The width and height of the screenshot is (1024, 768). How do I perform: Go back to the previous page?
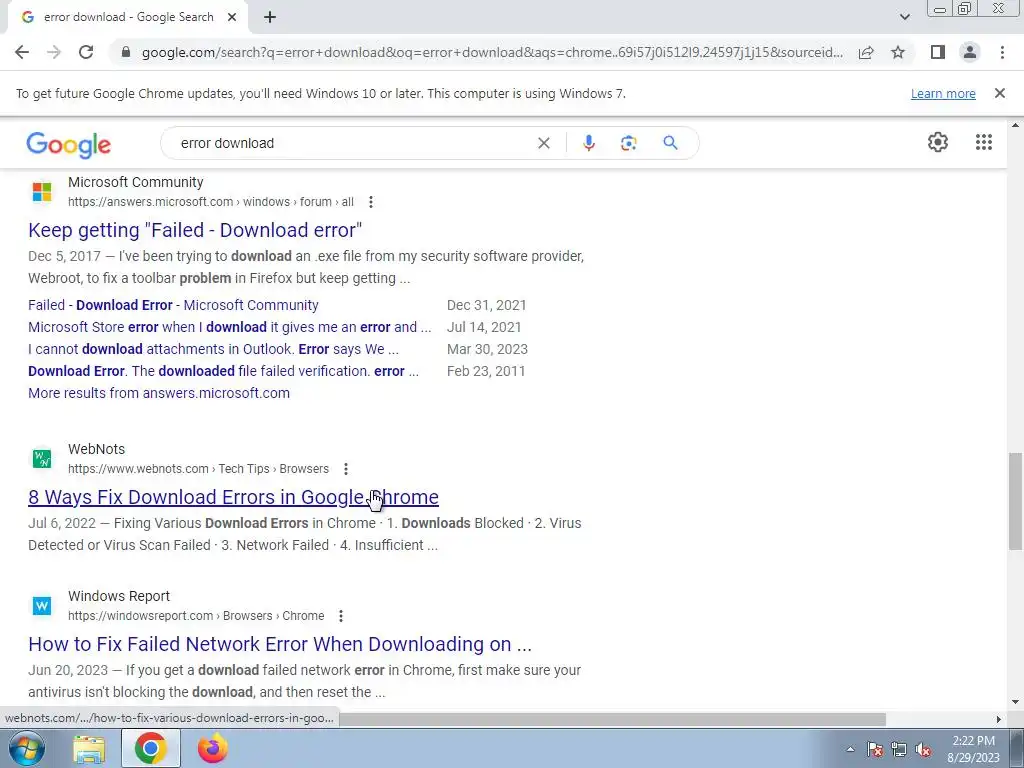point(22,52)
